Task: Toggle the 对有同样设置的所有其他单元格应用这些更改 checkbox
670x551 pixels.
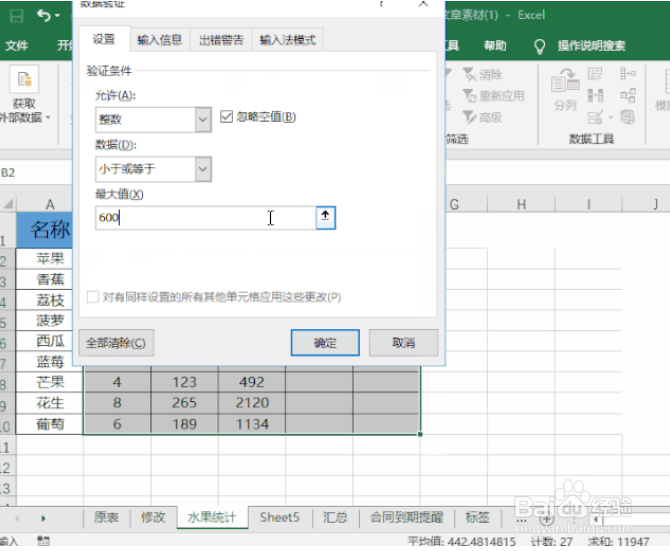Action: [x=93, y=297]
